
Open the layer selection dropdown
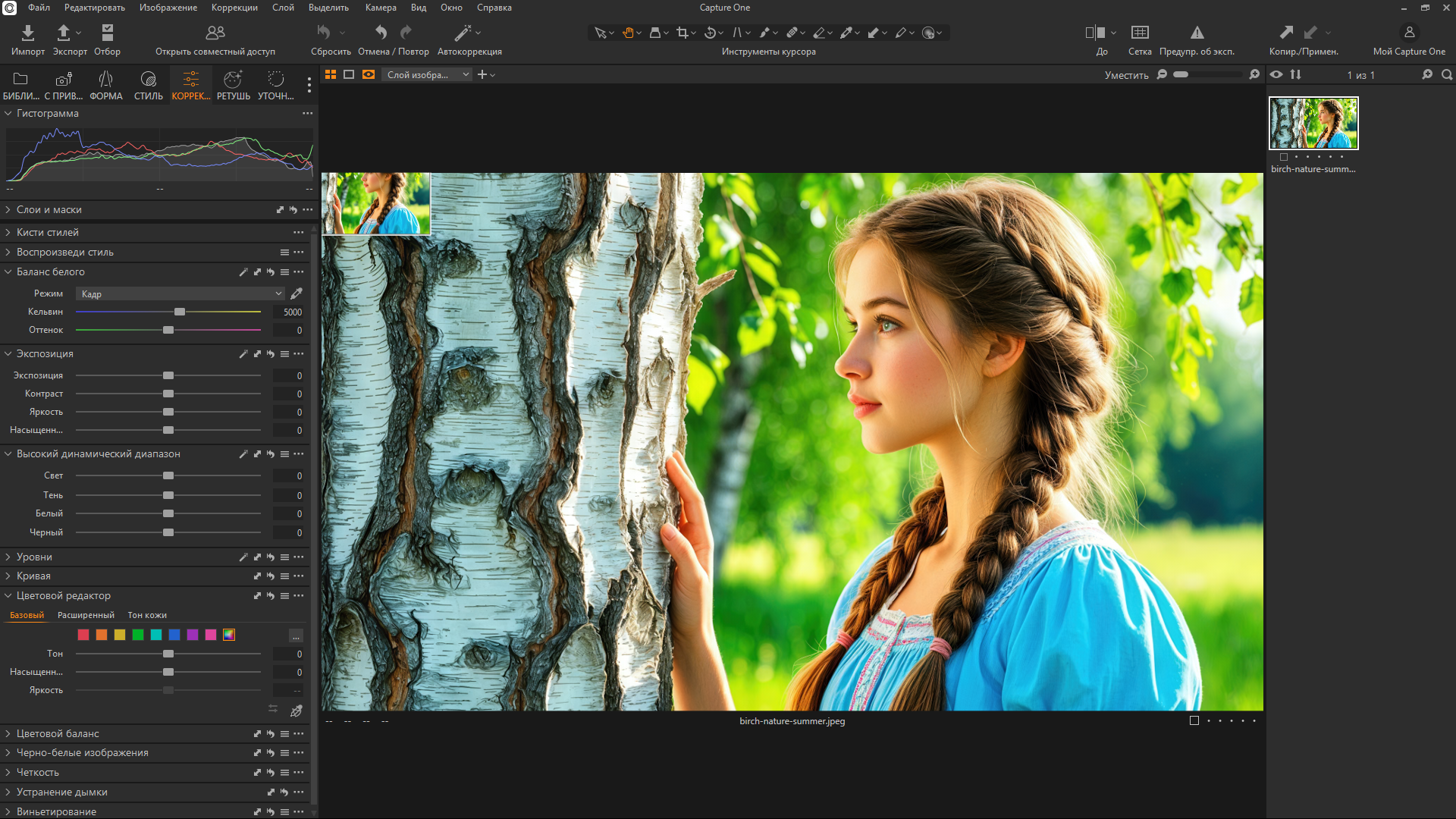pos(428,74)
